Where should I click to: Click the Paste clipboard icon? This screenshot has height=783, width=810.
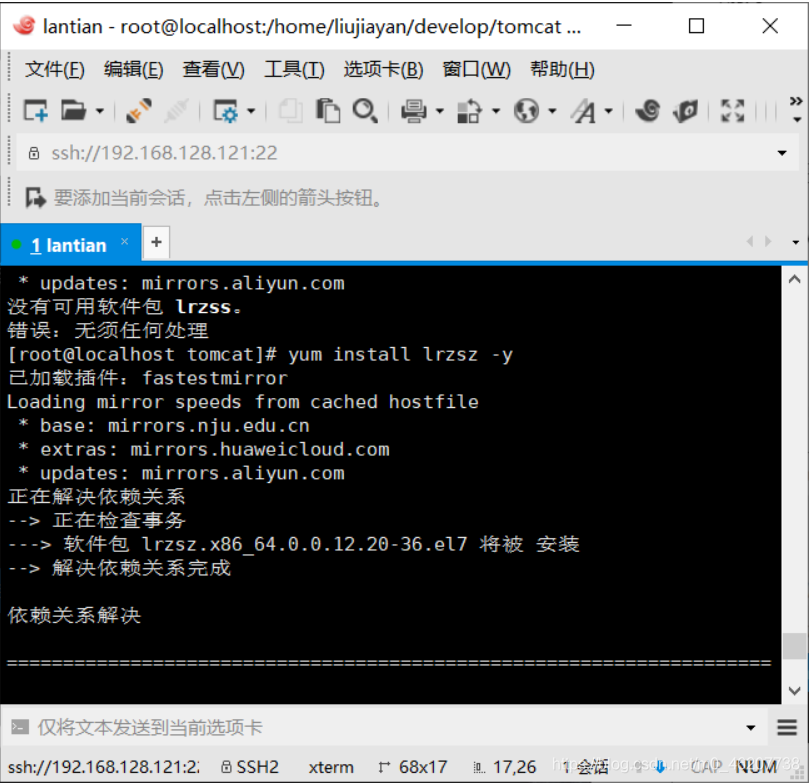coord(328,111)
